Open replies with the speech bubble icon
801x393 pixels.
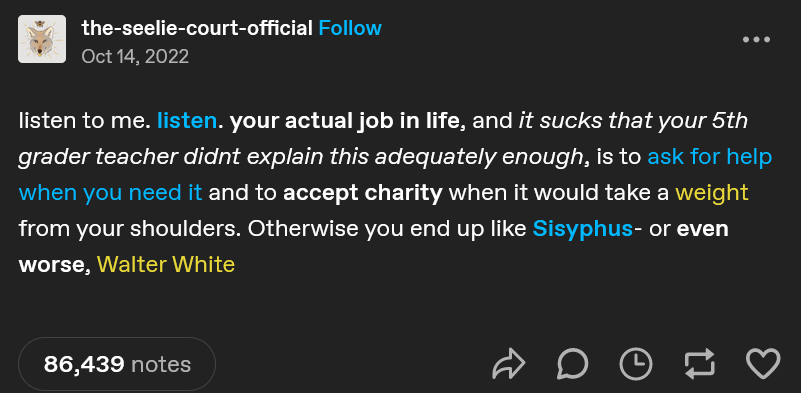(572, 364)
